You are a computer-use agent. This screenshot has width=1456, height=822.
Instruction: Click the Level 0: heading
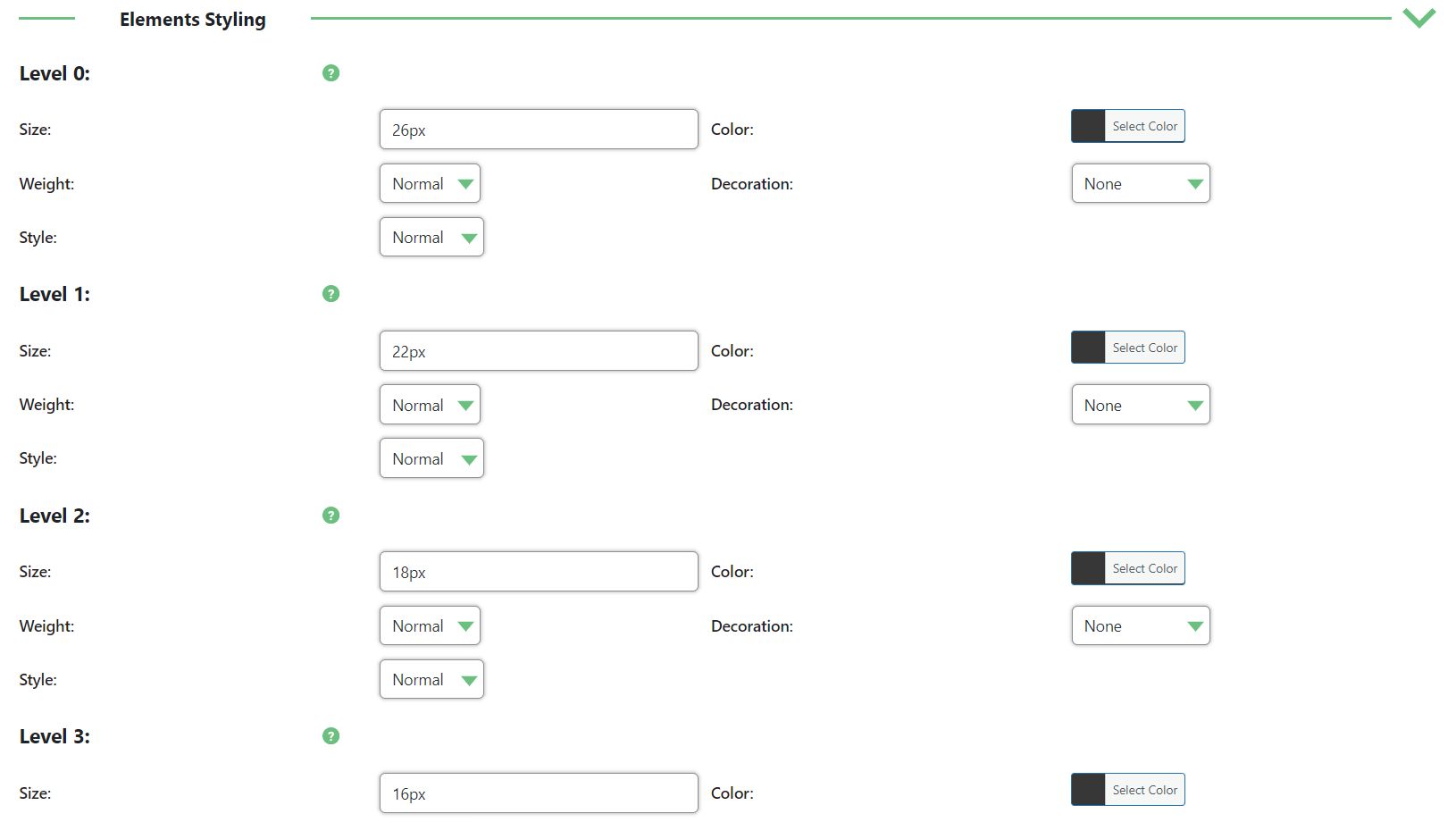(x=54, y=73)
